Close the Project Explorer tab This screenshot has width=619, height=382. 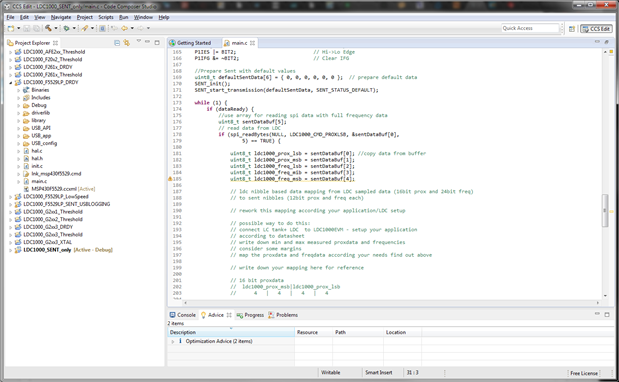pyautogui.click(x=55, y=43)
